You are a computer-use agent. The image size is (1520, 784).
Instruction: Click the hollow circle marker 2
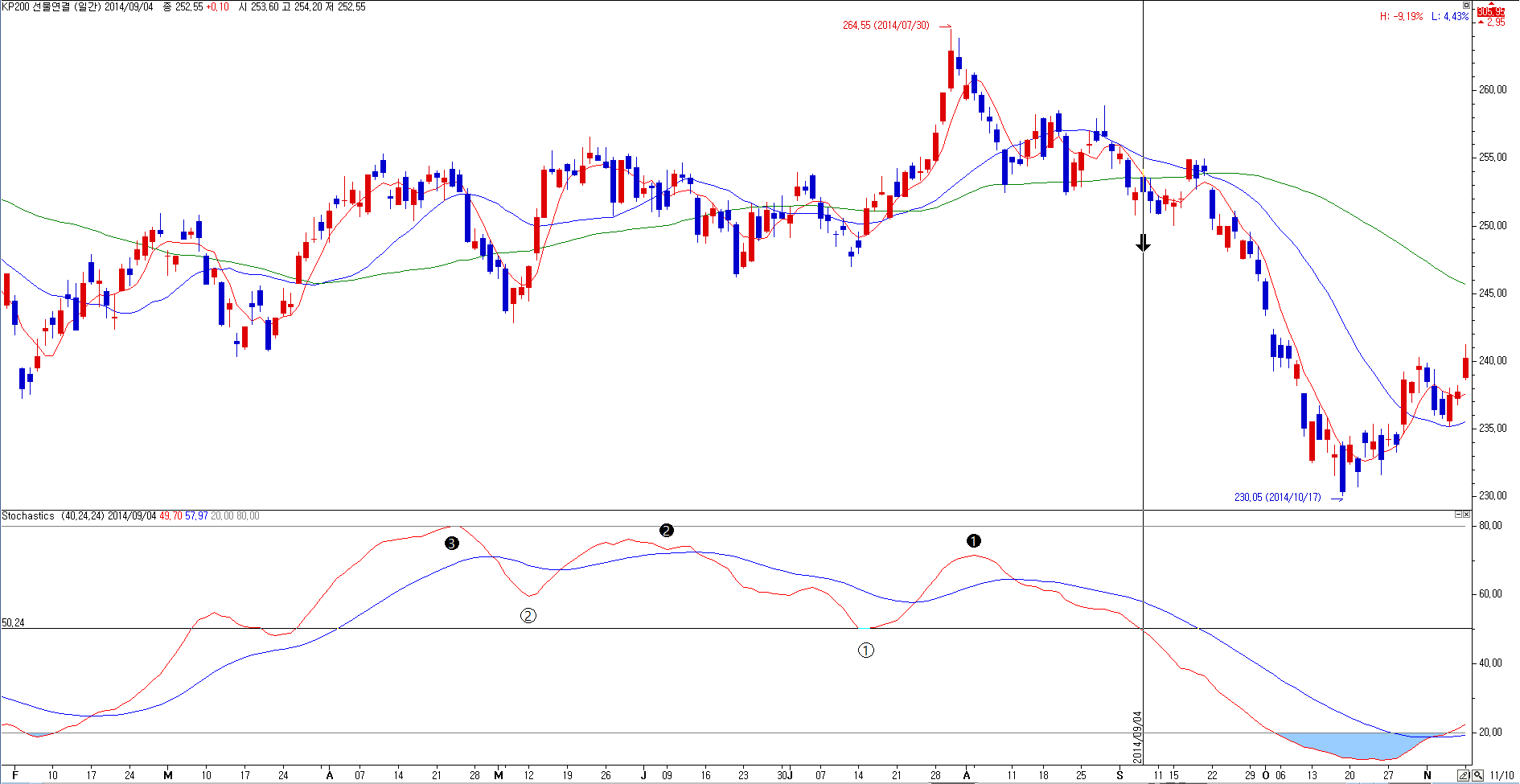528,615
